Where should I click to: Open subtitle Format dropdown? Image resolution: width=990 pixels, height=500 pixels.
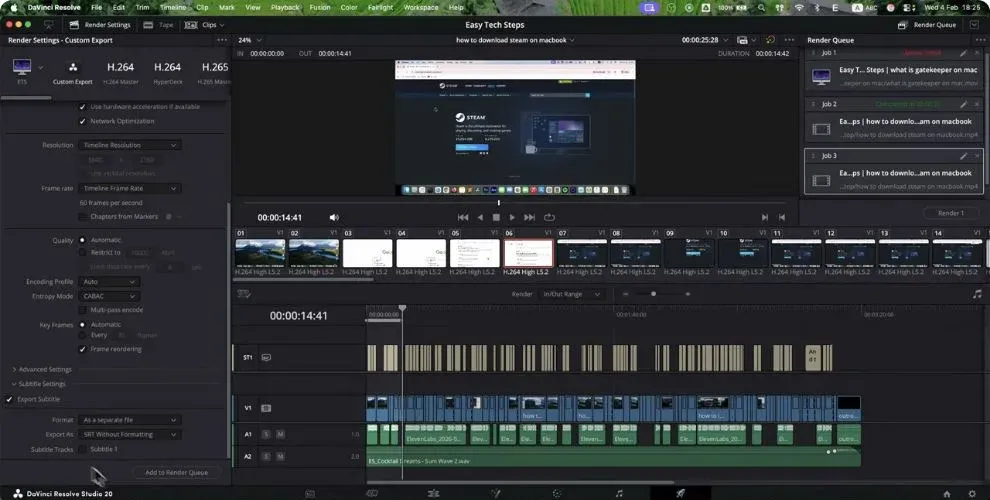(130, 420)
